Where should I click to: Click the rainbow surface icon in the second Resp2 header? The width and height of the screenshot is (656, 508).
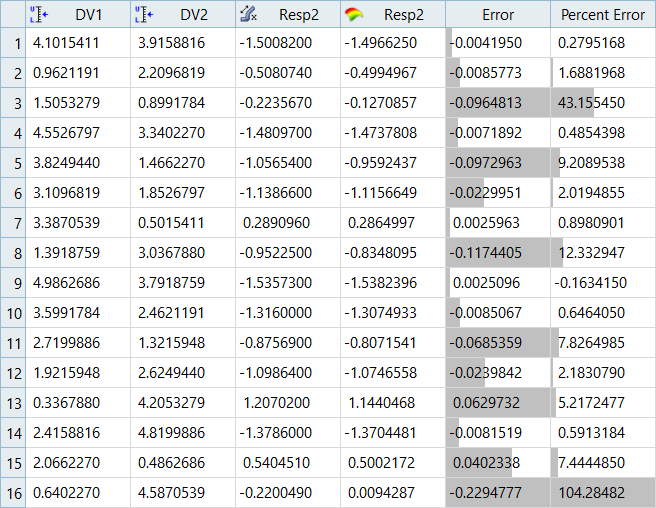coord(353,15)
